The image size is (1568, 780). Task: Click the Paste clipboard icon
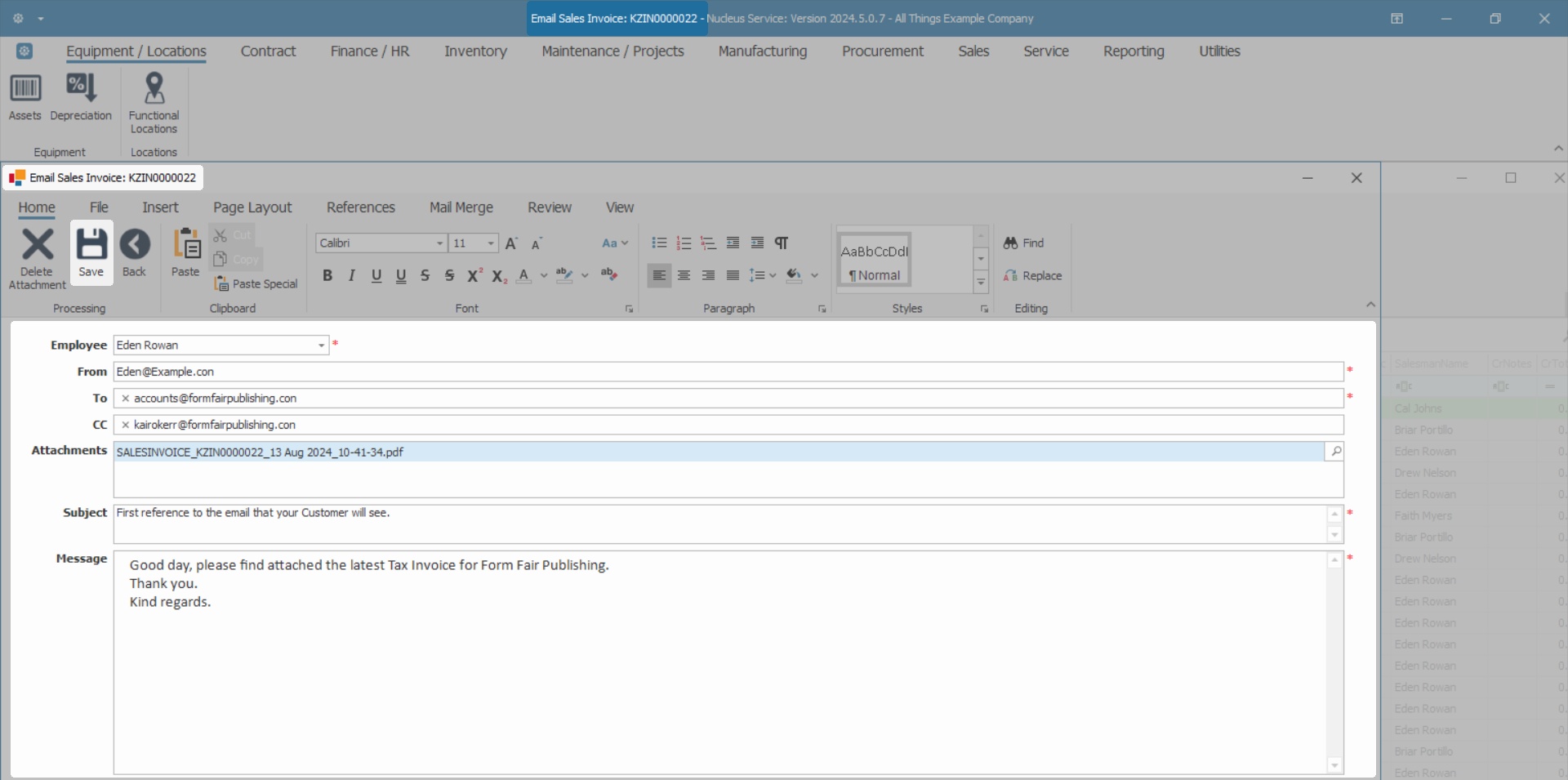[185, 246]
